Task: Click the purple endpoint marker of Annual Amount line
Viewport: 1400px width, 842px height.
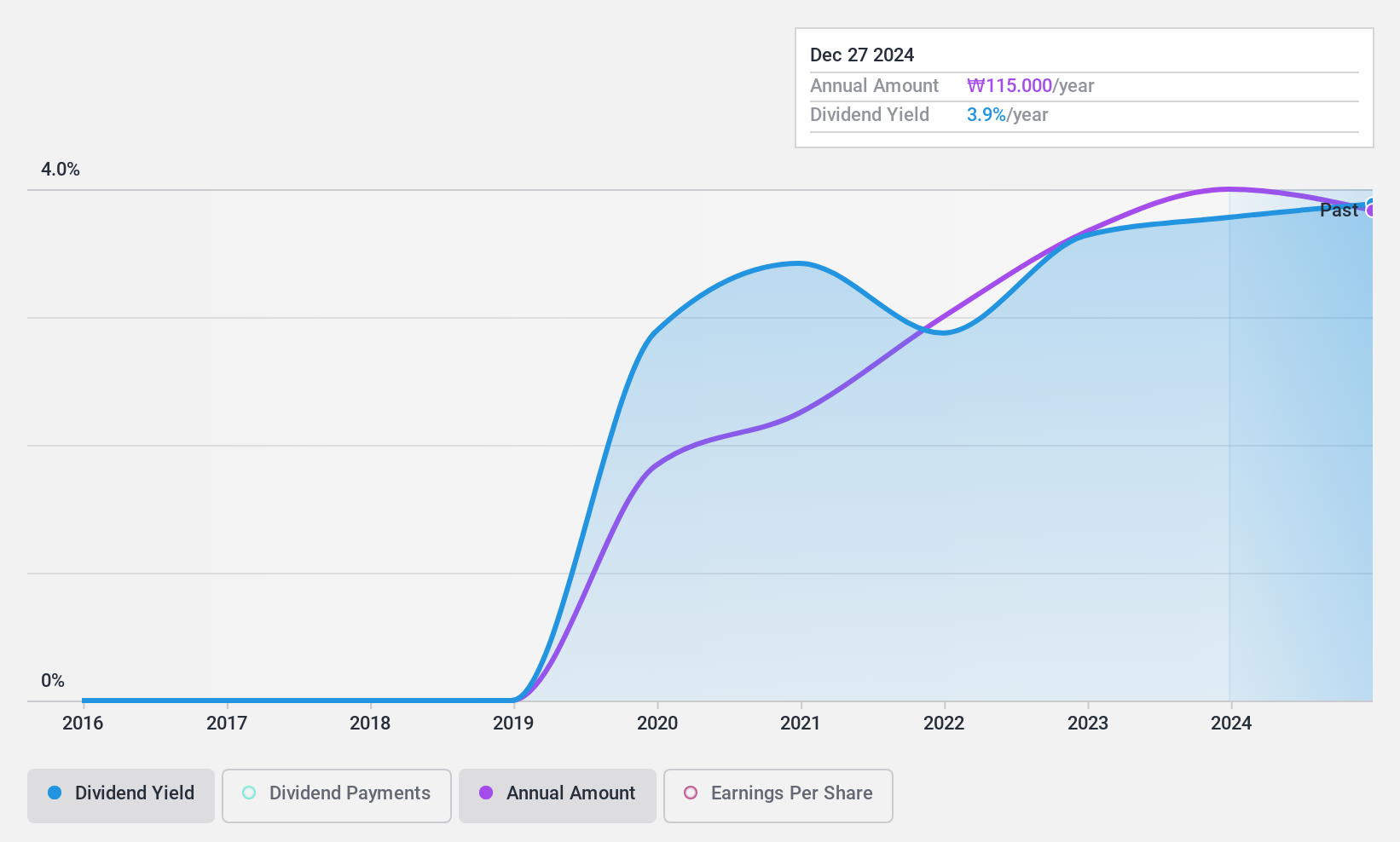Action: point(1371,210)
